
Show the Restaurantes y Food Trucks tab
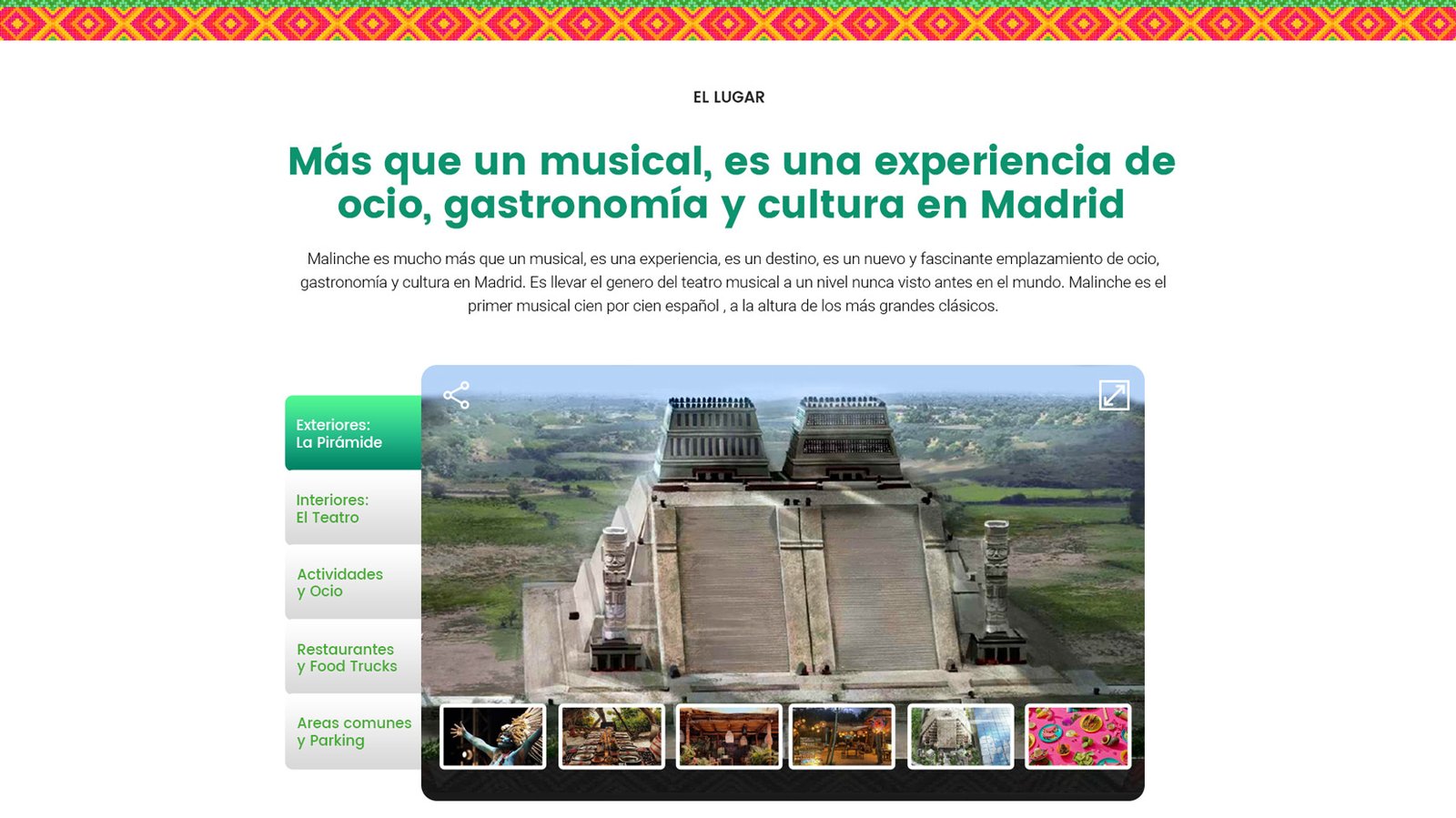(x=353, y=657)
